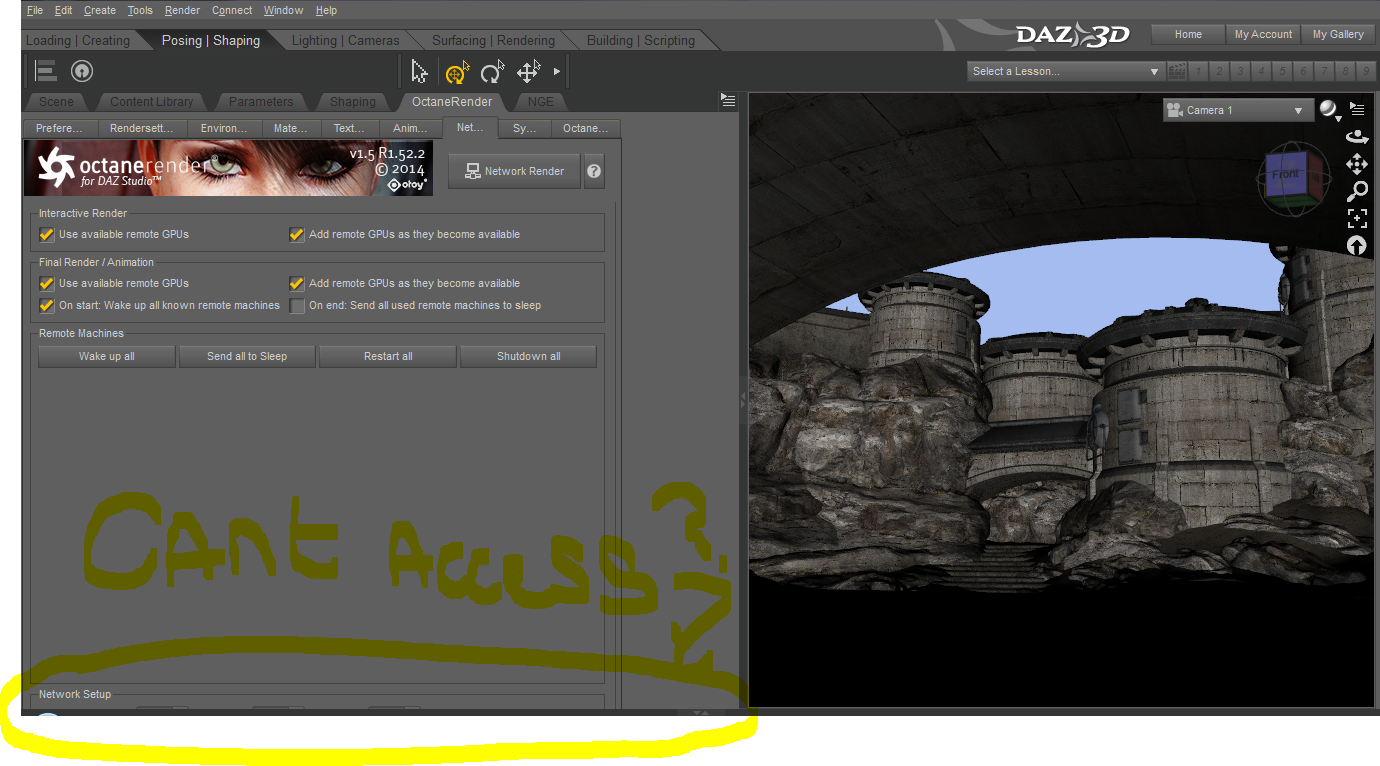Image resolution: width=1380 pixels, height=766 pixels.
Task: Click the viewport reset camera arrow
Action: click(1357, 245)
